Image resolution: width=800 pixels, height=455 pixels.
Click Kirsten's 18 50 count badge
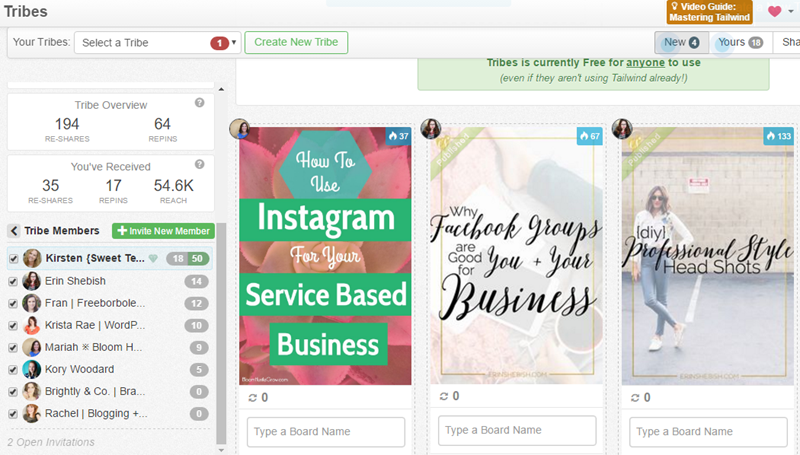[x=187, y=259]
